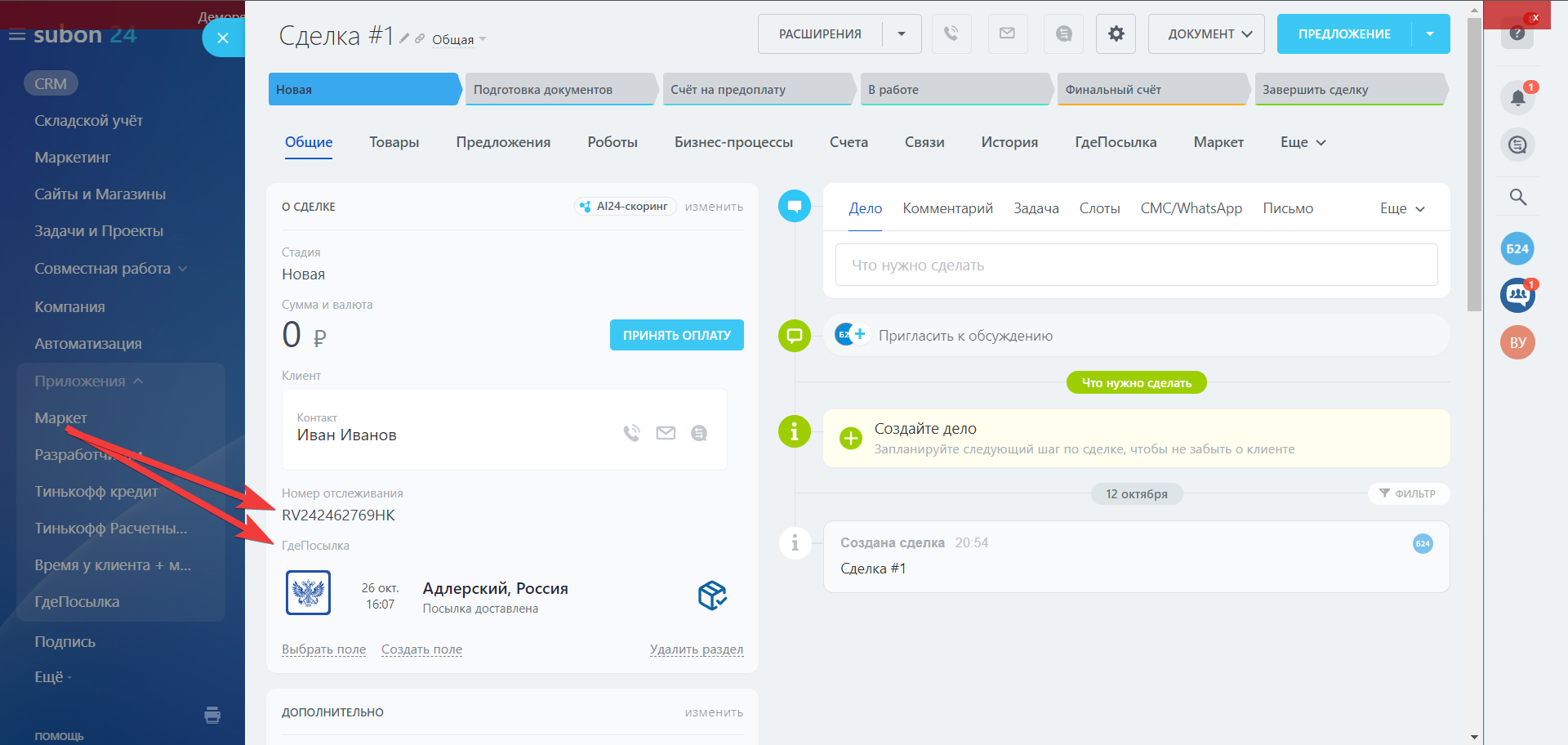Select the В работе deal stage
This screenshot has width=1568, height=745.
(x=954, y=90)
